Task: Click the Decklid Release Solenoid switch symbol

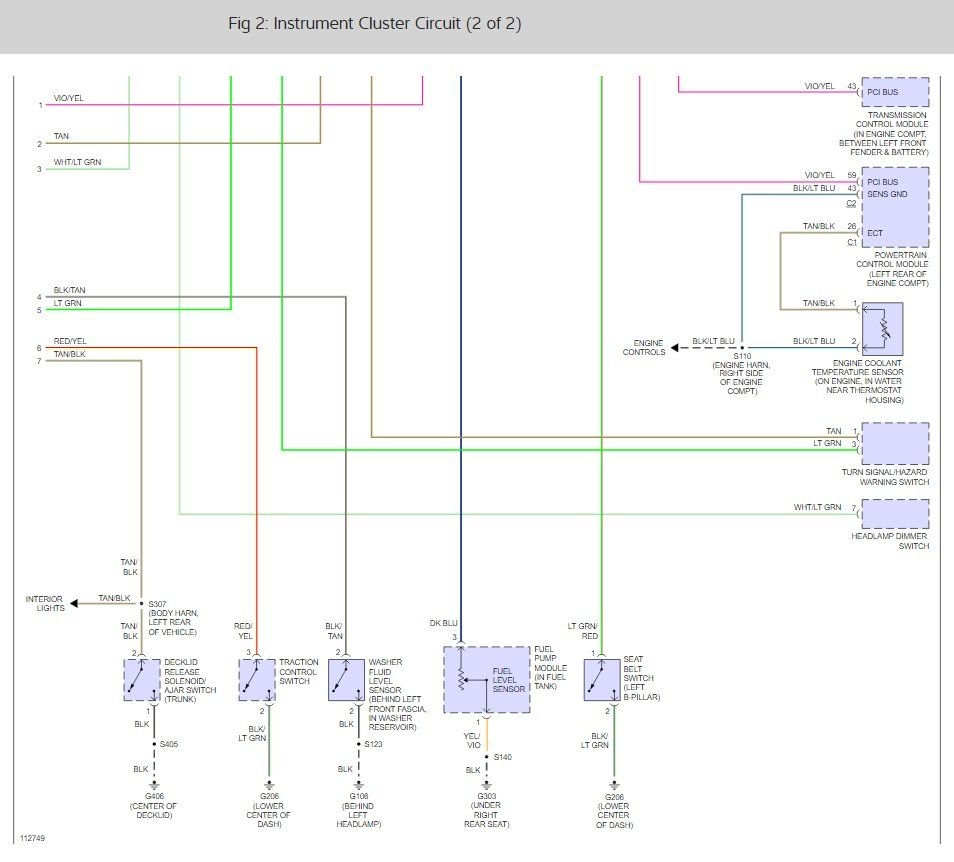Action: (142, 680)
